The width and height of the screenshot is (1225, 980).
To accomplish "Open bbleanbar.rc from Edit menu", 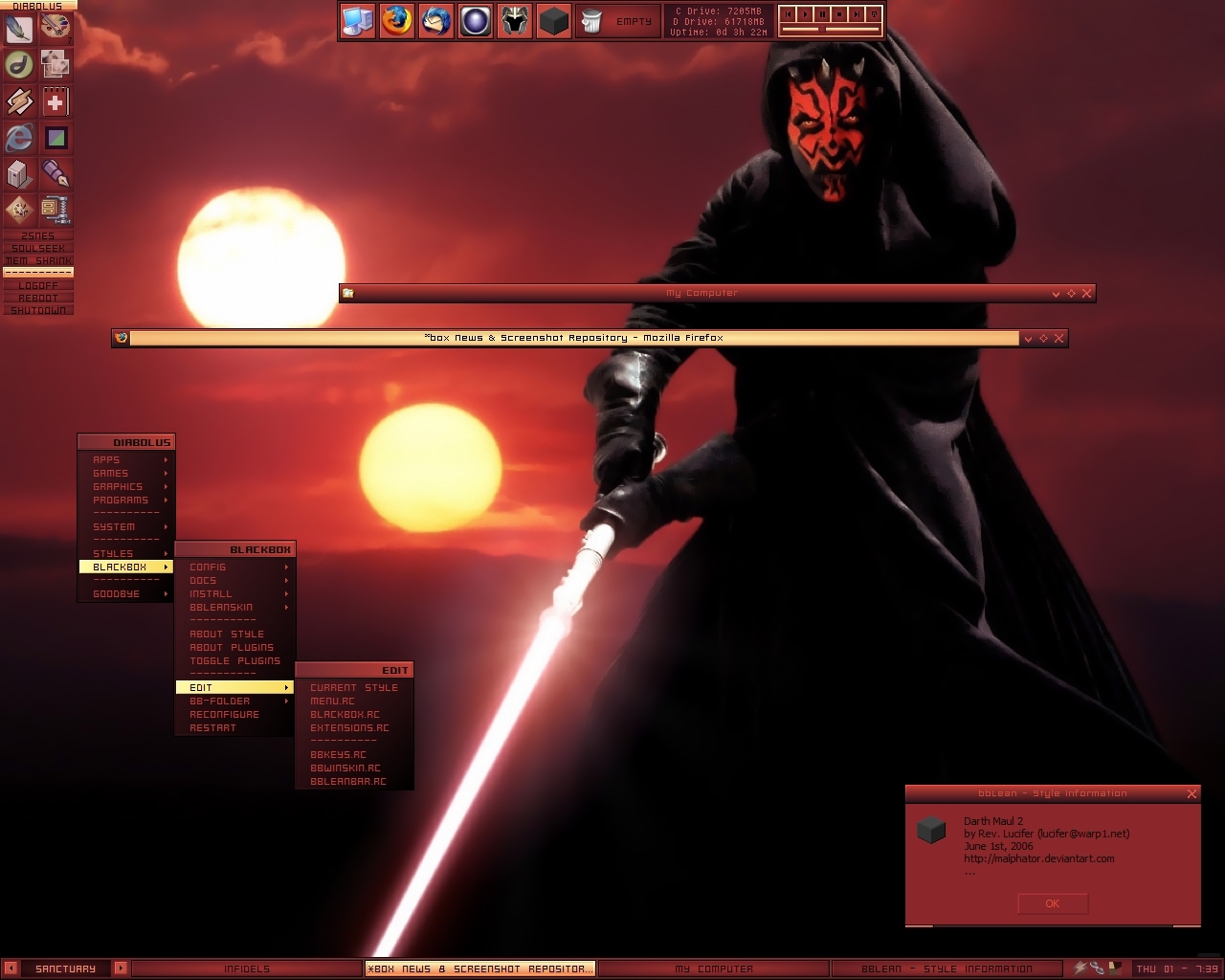I will [x=355, y=781].
